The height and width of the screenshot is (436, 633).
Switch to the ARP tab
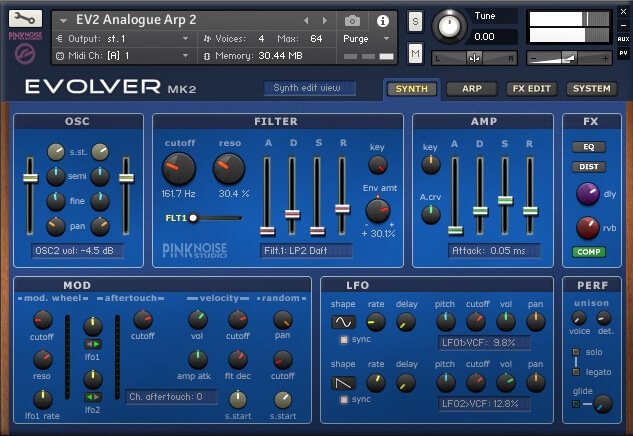click(472, 89)
